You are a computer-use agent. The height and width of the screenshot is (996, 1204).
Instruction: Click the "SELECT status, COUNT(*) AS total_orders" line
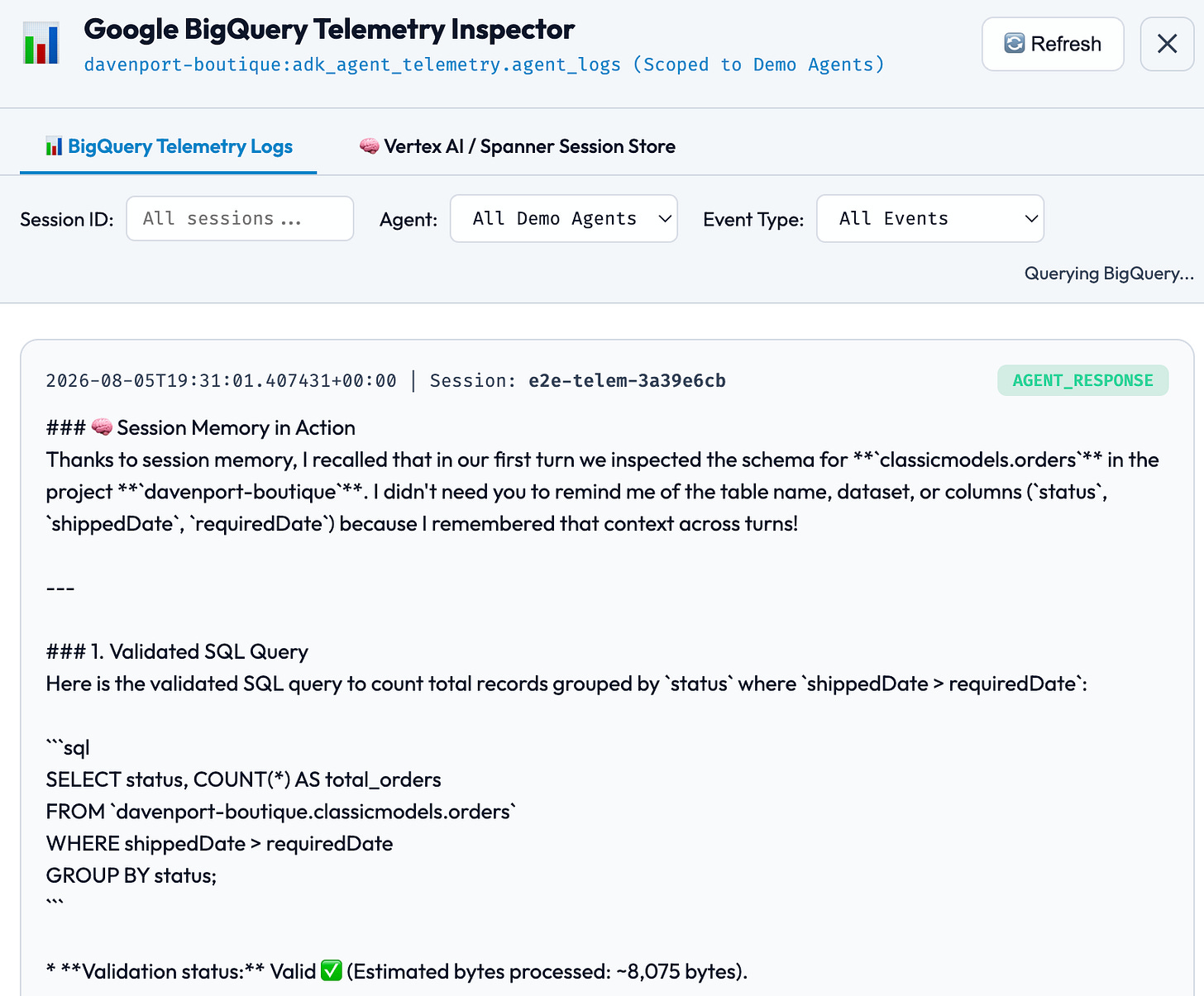coord(244,779)
